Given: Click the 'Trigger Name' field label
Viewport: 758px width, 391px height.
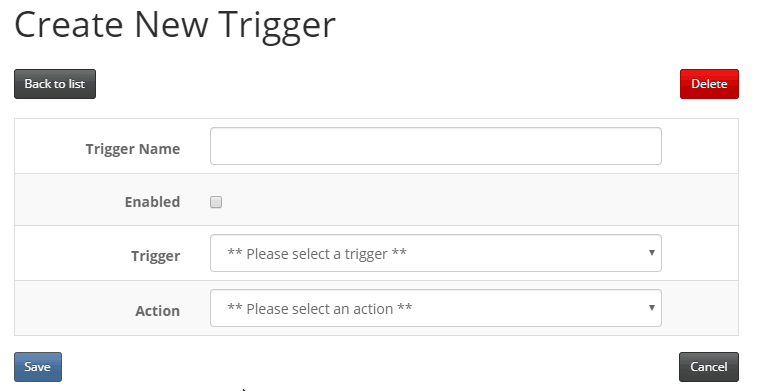Looking at the screenshot, I should [133, 149].
